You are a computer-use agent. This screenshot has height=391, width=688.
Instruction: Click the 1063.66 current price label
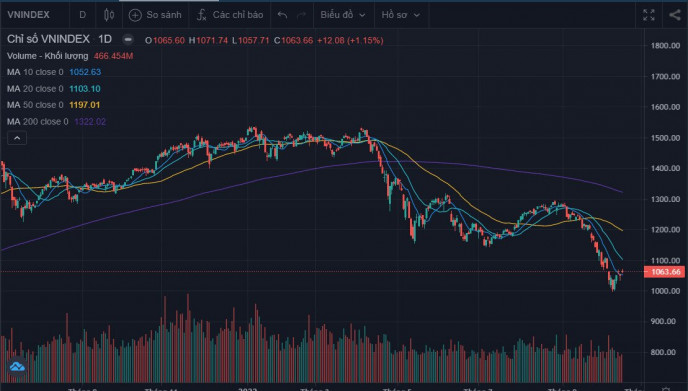tap(665, 272)
